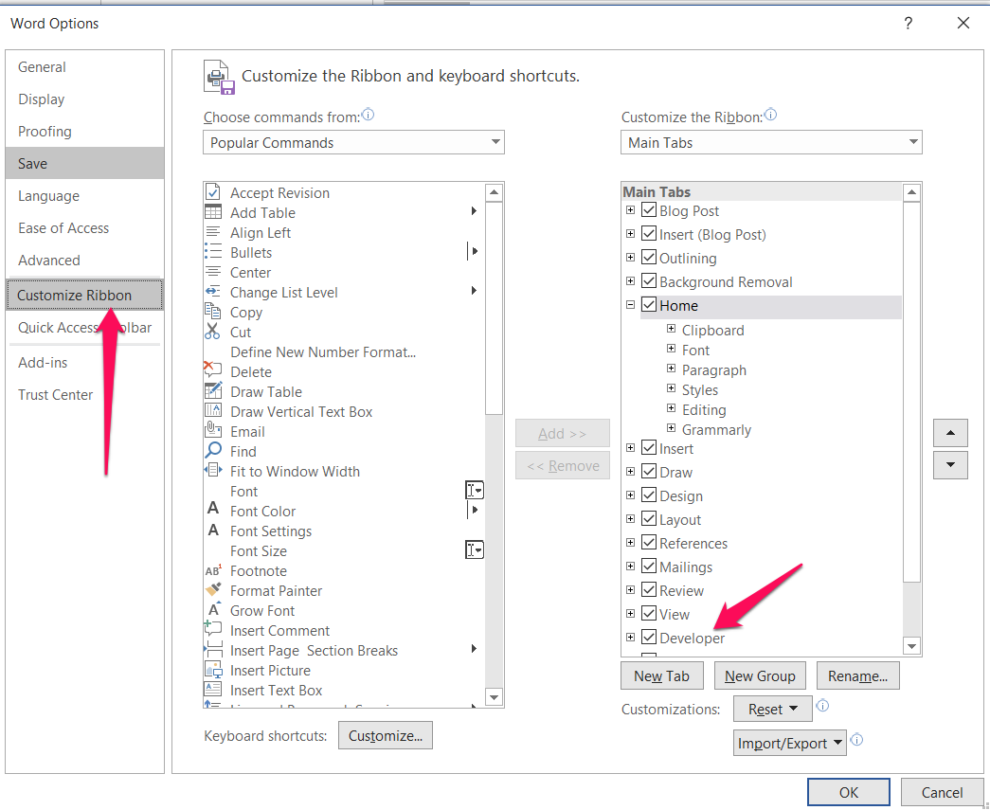Click the New Tab button
Image resolution: width=990 pixels, height=810 pixels.
pyautogui.click(x=661, y=675)
